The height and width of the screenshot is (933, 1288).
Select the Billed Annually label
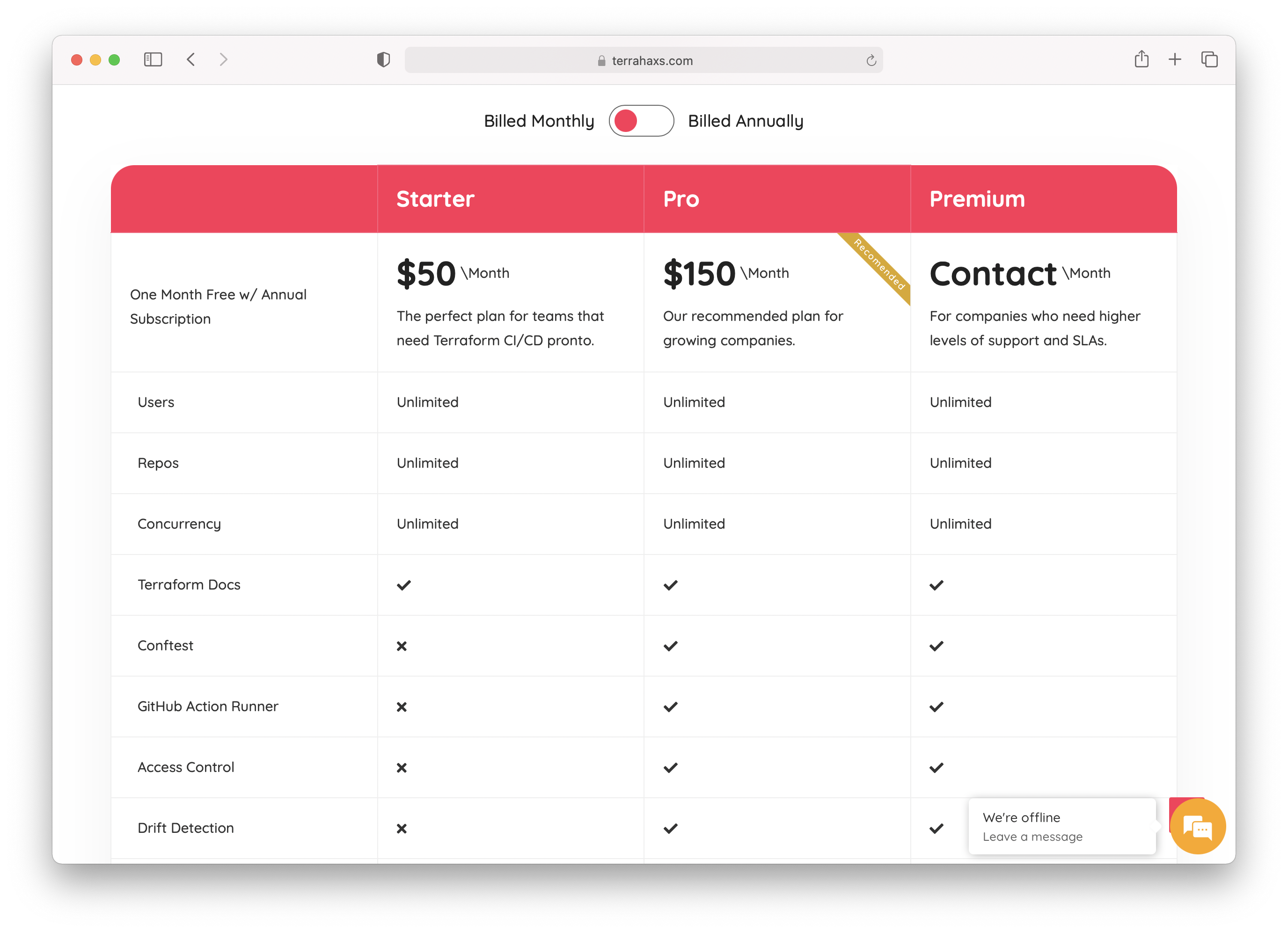pos(745,121)
